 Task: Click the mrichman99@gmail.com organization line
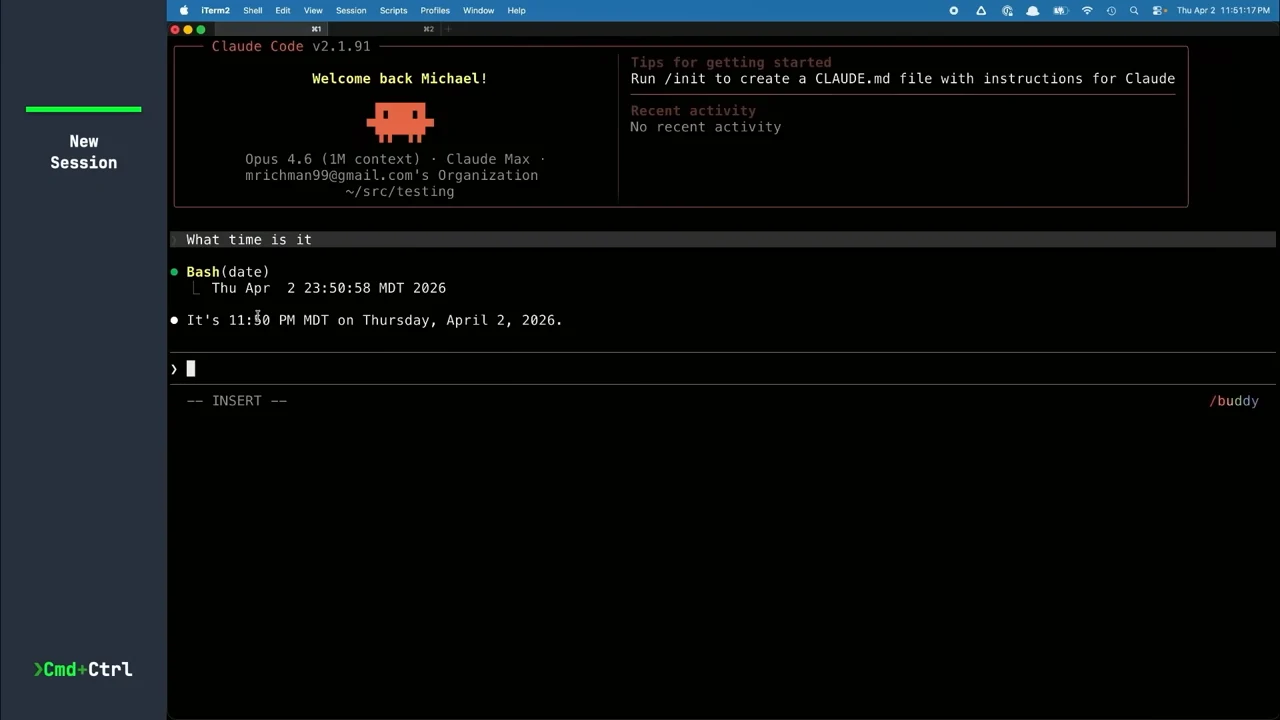392,175
